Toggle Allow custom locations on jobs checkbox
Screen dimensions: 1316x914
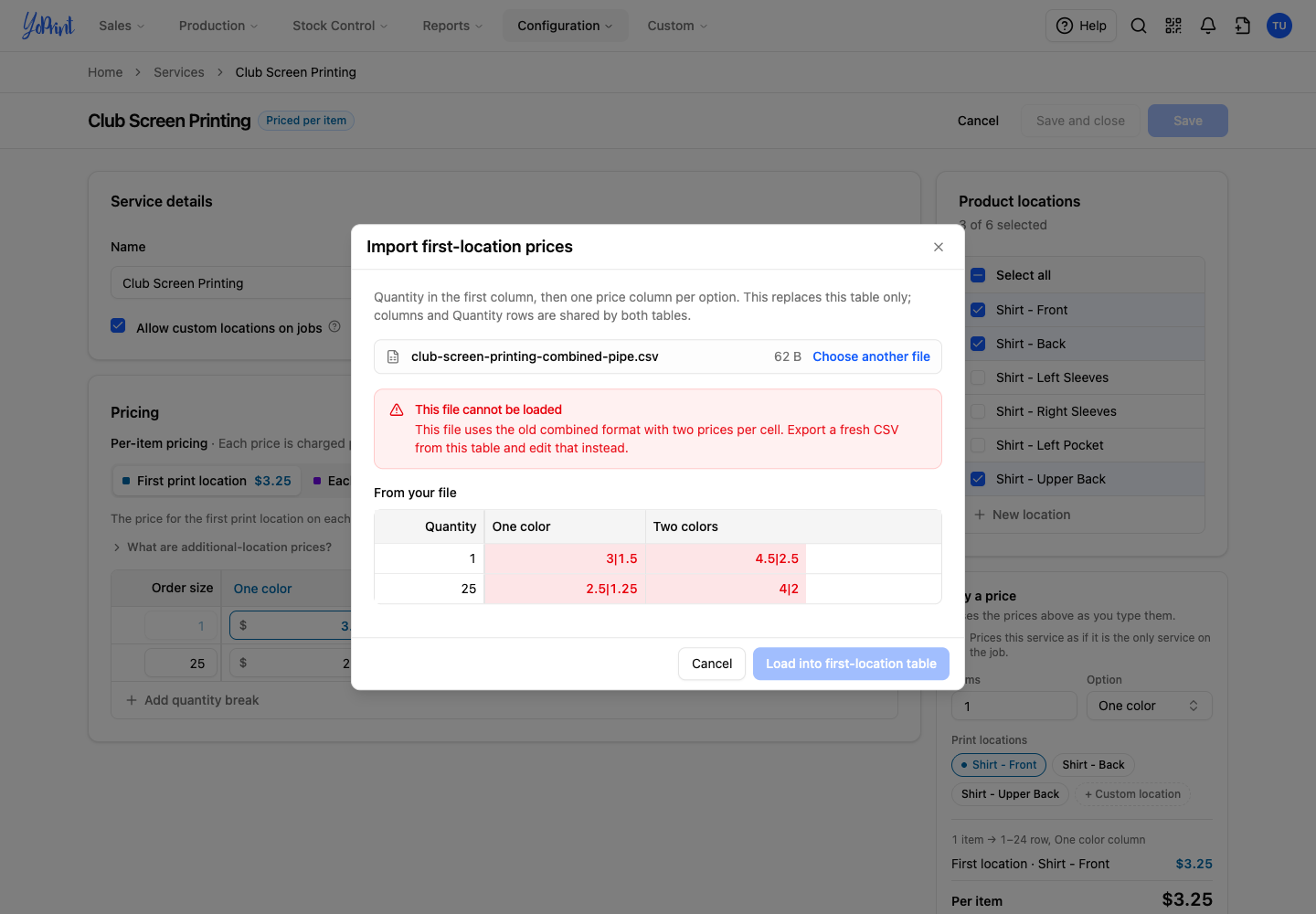pos(118,325)
